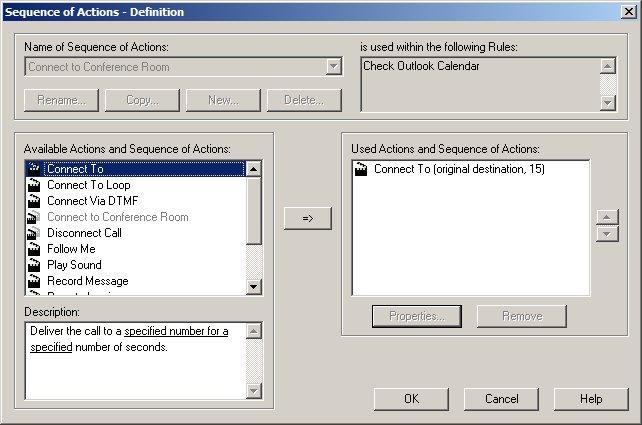
Task: Click the Rename... button
Action: 61,100
